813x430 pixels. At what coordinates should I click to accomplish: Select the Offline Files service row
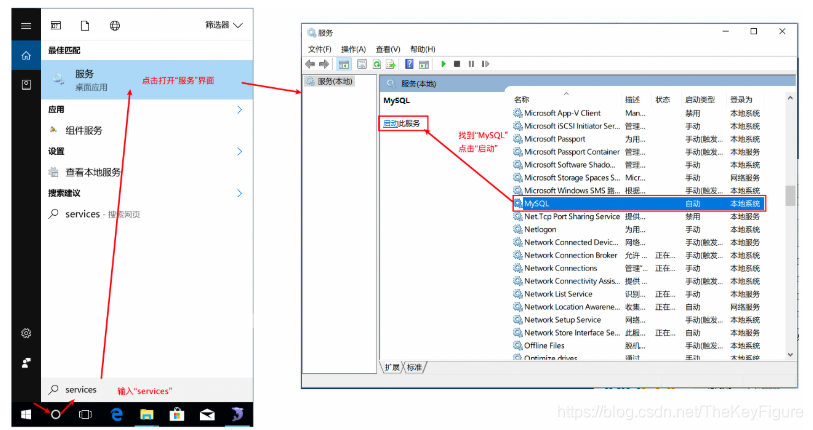(x=639, y=345)
